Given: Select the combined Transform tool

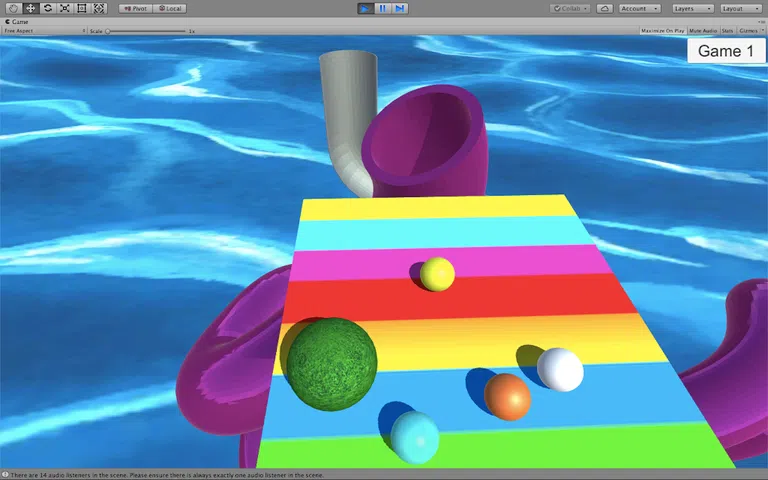Looking at the screenshot, I should (x=99, y=8).
